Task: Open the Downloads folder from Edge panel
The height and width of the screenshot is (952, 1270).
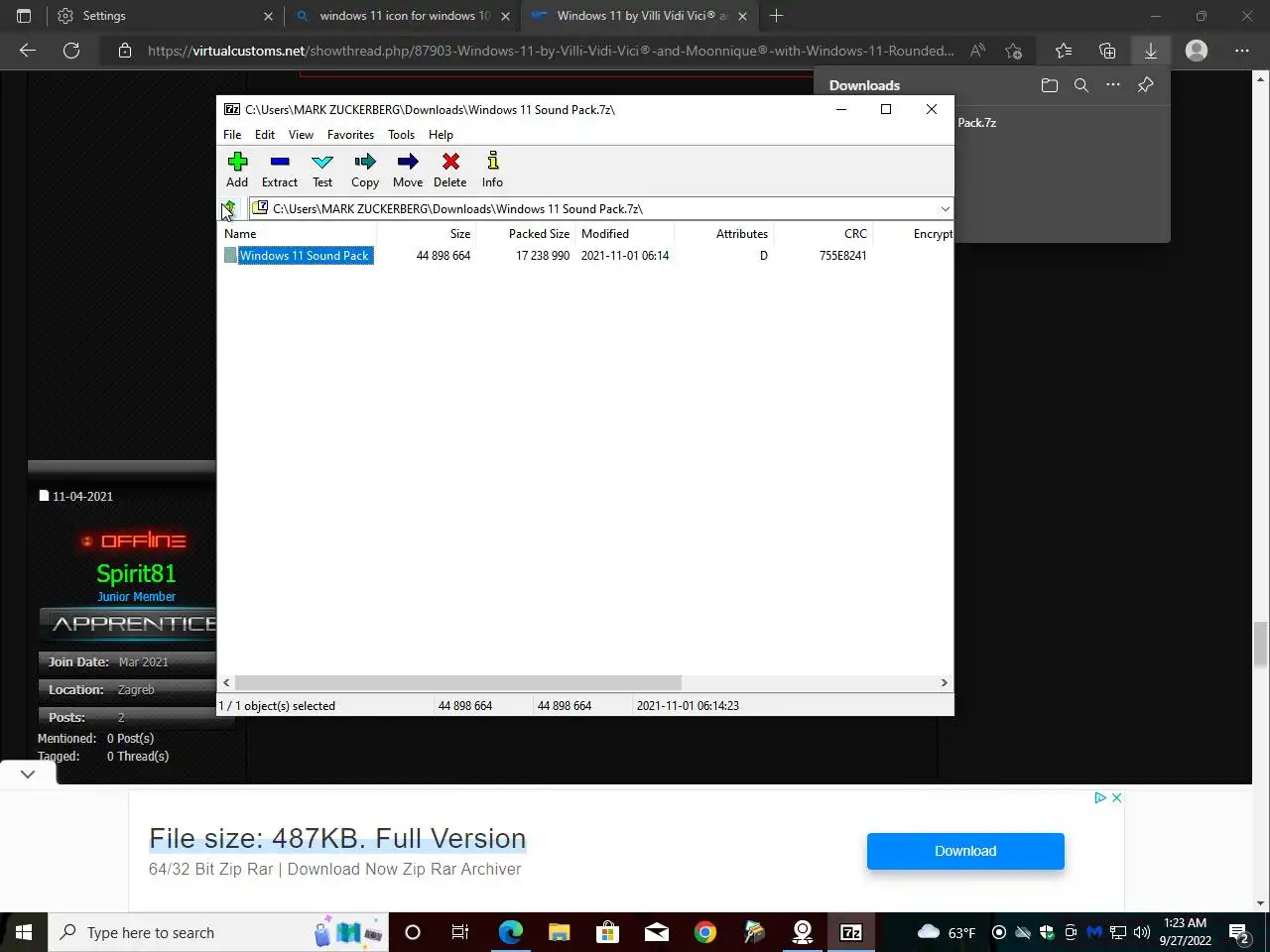Action: click(x=1050, y=85)
